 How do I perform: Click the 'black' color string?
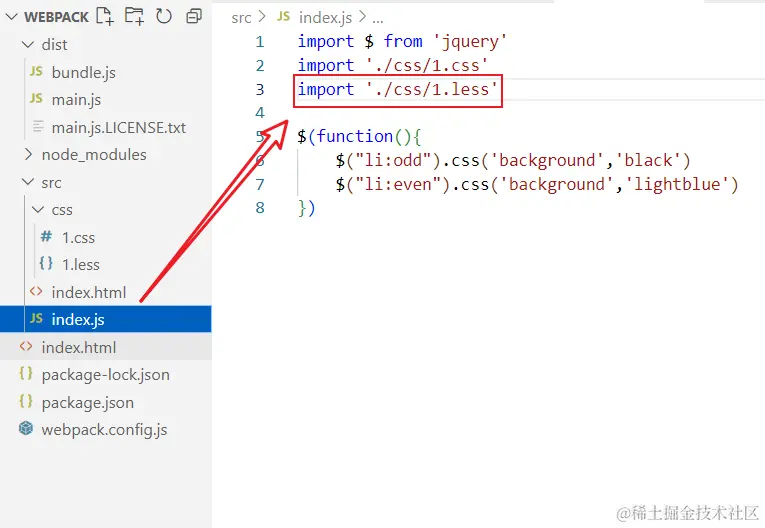click(x=647, y=160)
